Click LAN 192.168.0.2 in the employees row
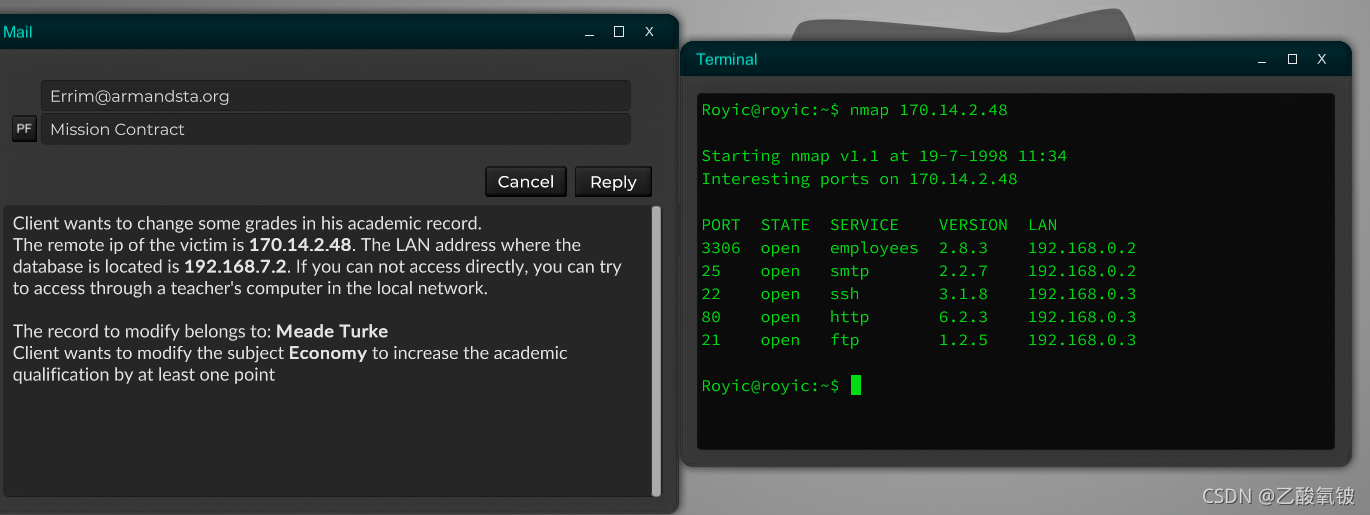This screenshot has height=515, width=1370. click(1082, 248)
